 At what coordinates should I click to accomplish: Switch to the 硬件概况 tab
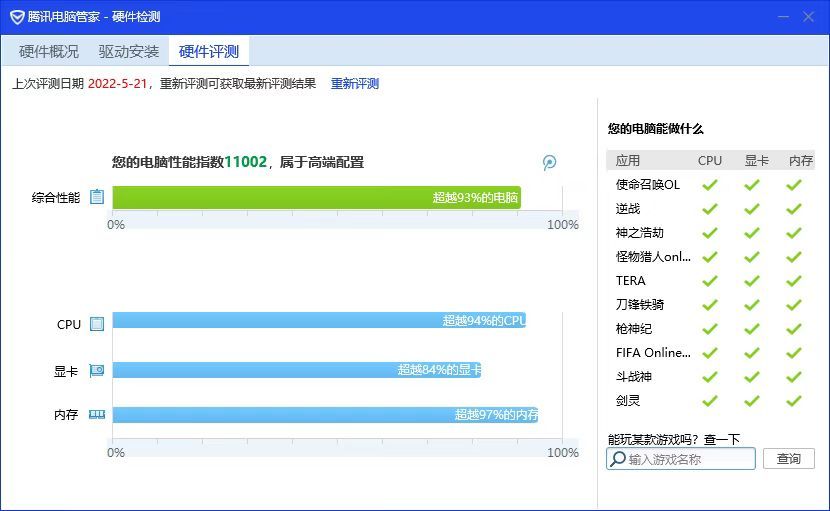[x=49, y=51]
